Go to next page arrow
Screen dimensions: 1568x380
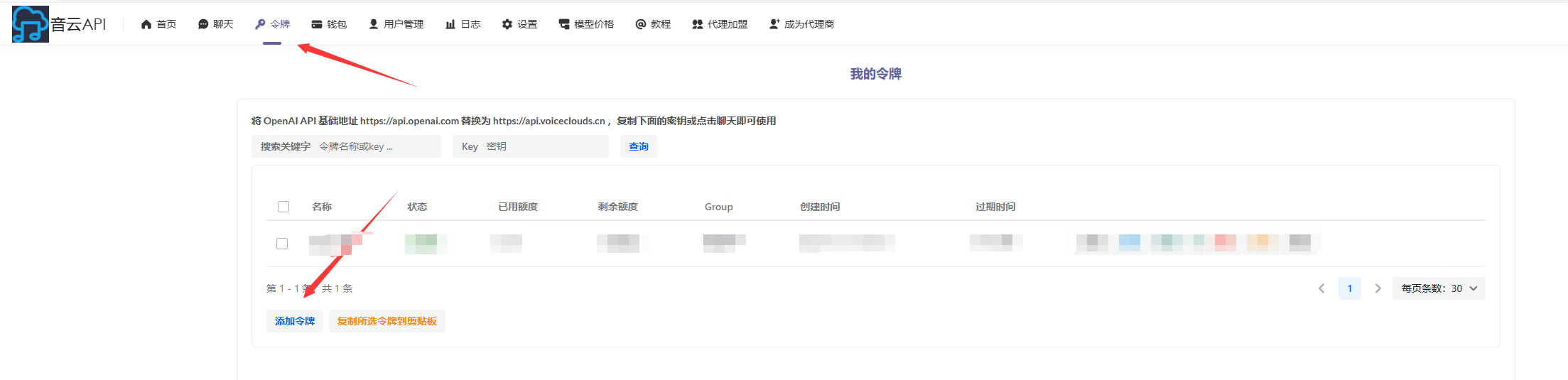point(1378,288)
